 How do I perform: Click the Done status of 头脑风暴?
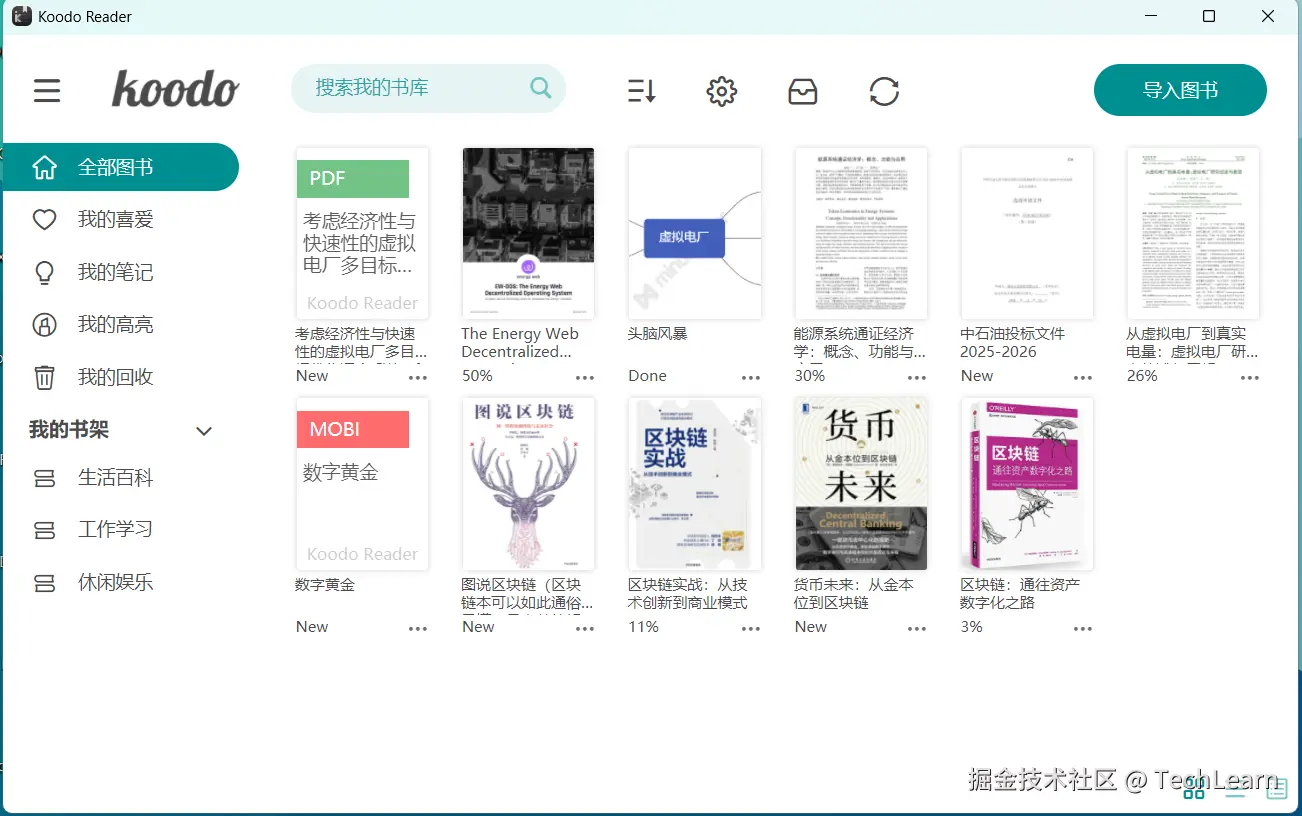(647, 376)
